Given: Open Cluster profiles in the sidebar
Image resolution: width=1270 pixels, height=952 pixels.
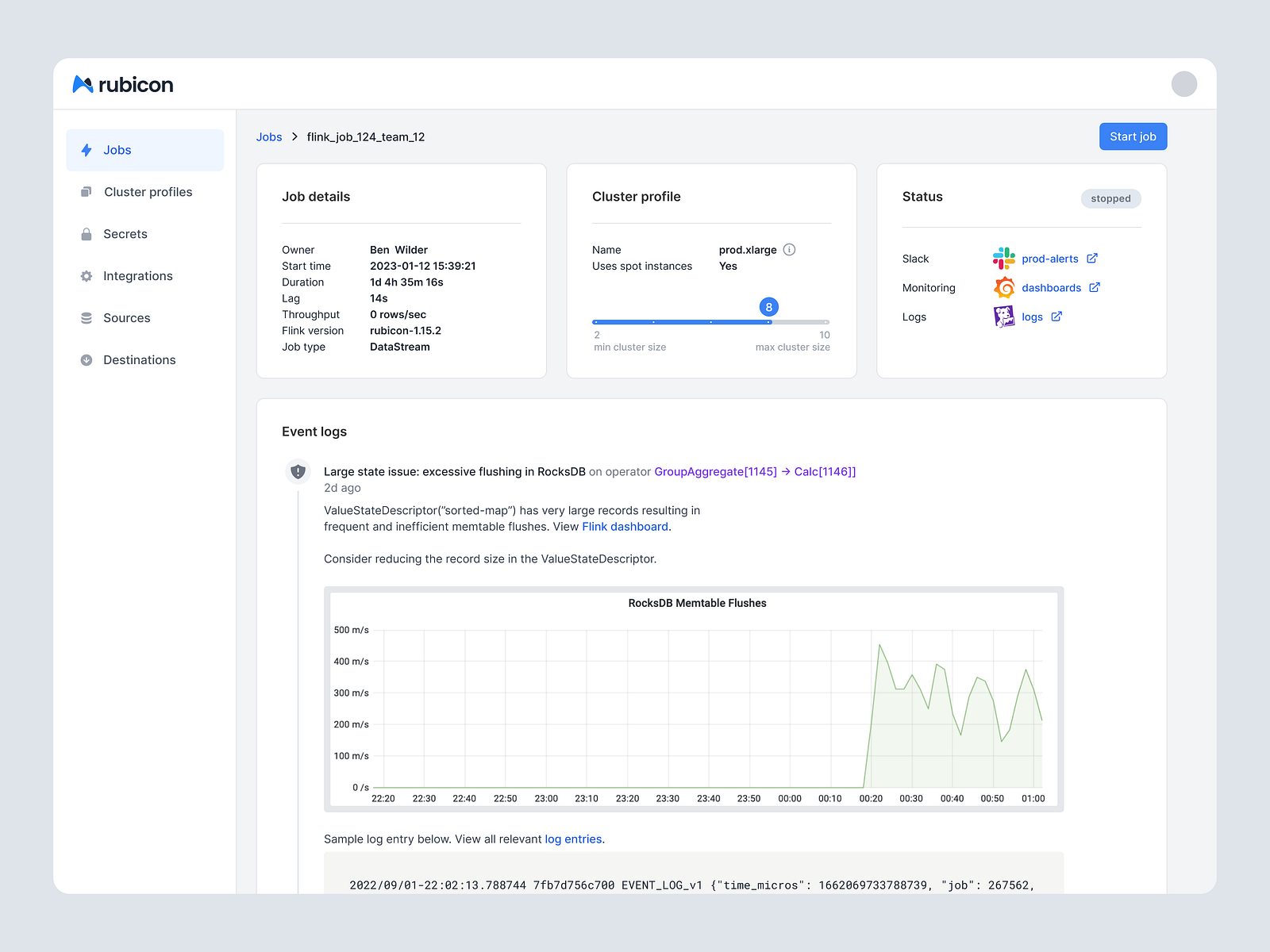Looking at the screenshot, I should tap(148, 192).
